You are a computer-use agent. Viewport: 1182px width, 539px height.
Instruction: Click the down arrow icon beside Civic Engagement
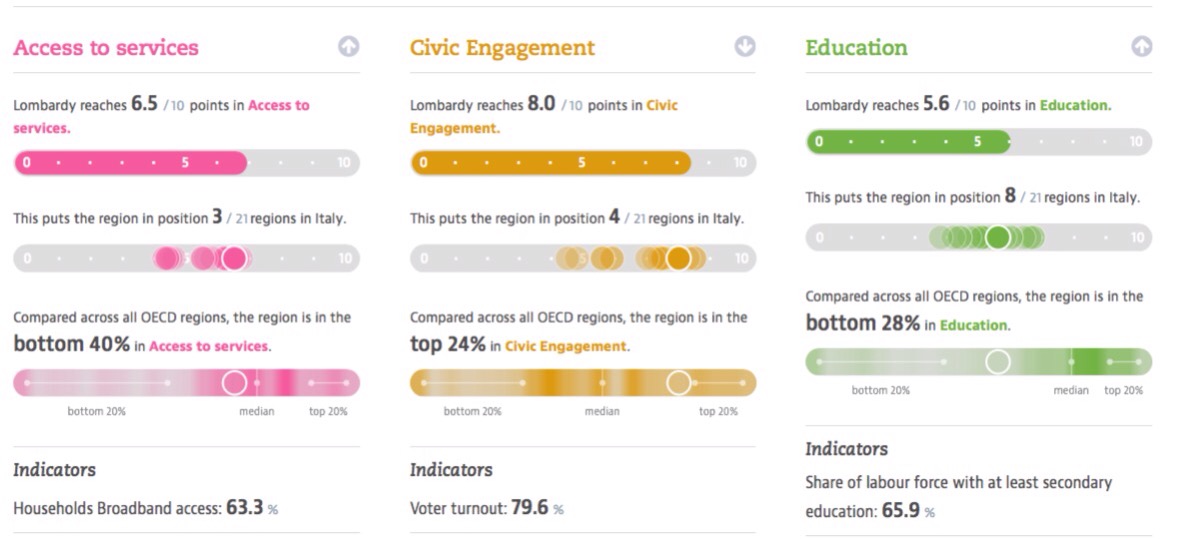[745, 47]
